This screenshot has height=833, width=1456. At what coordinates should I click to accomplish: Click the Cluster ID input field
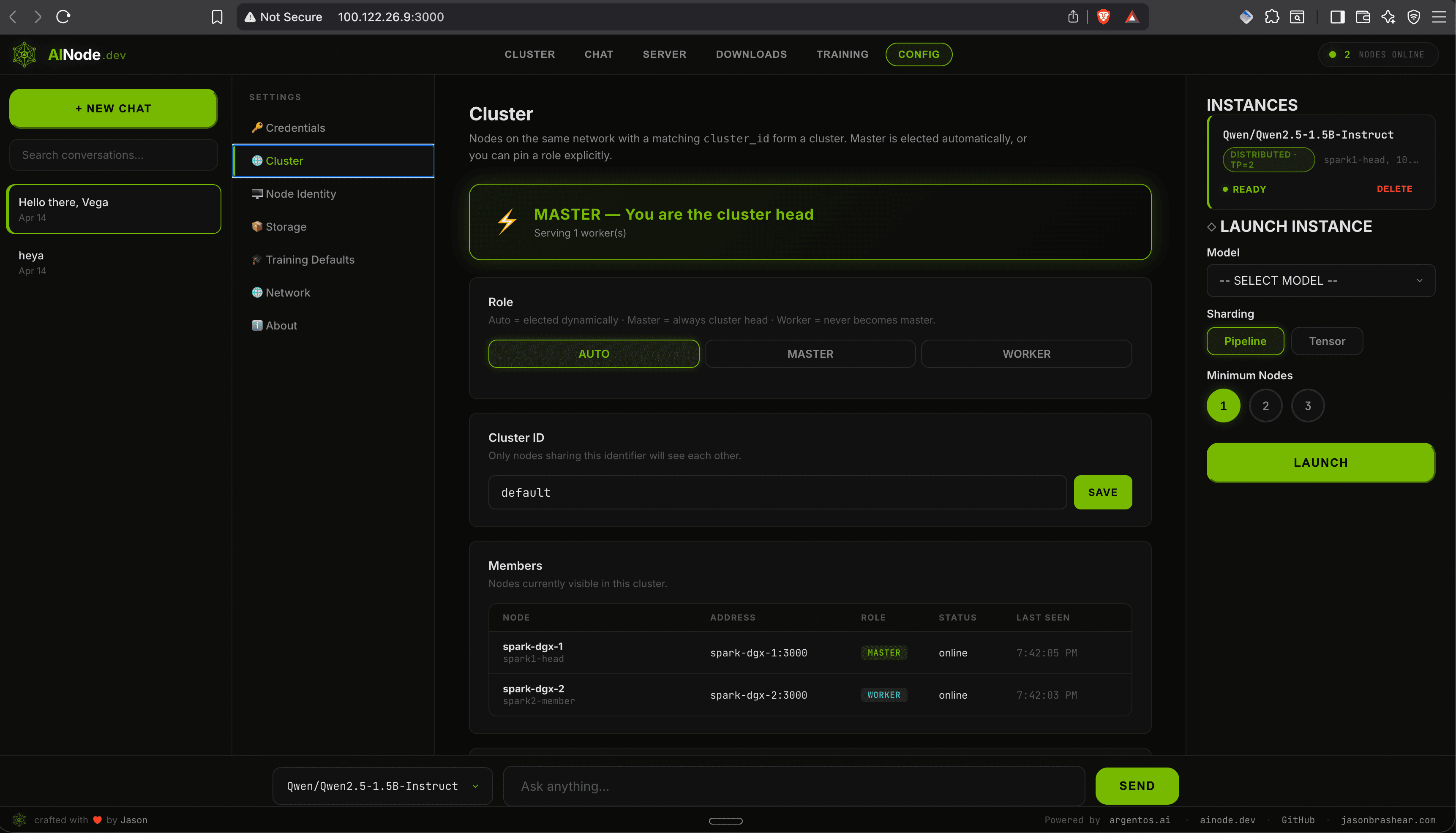coord(777,492)
